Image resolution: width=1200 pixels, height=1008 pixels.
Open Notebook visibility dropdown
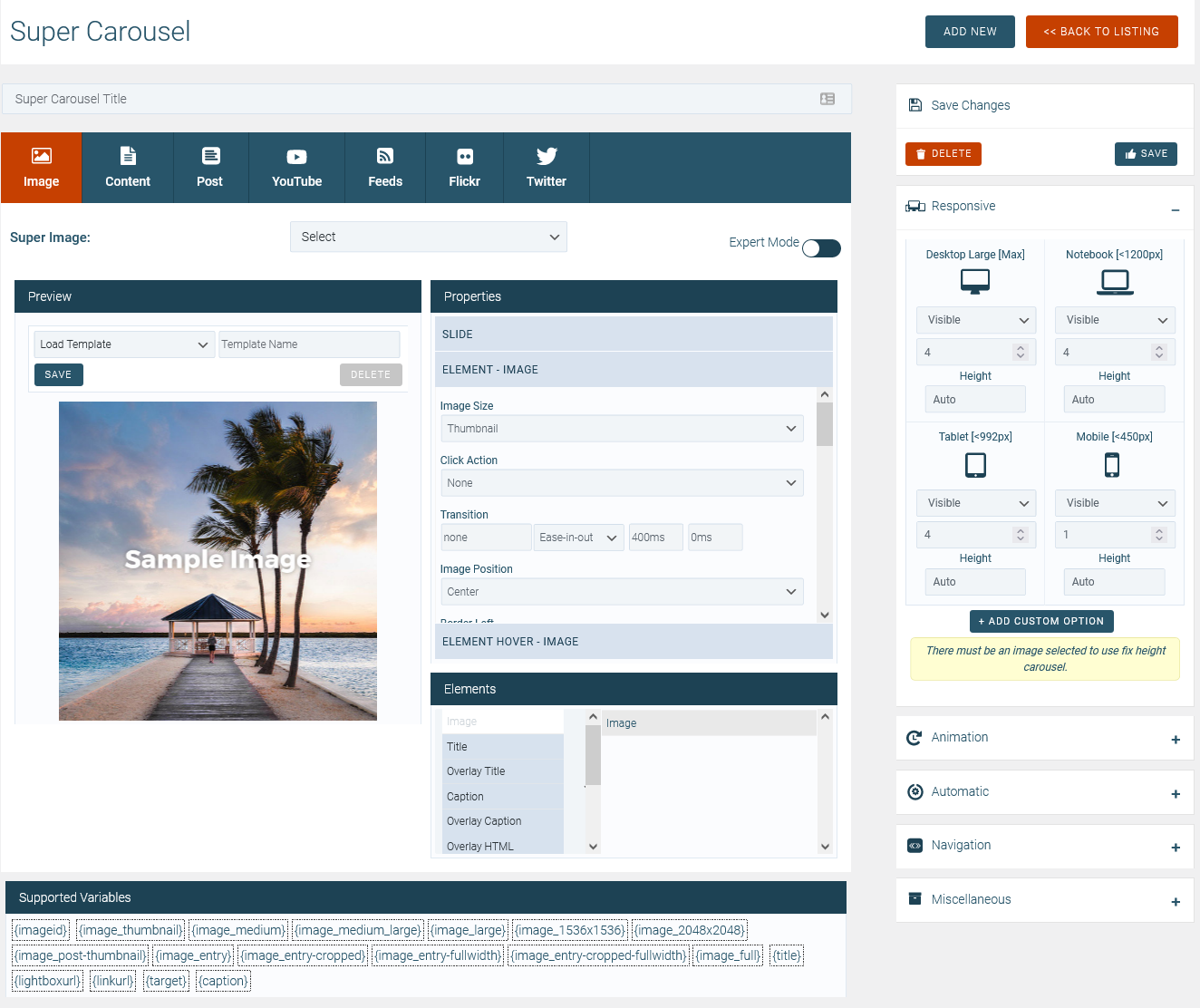coord(1115,320)
